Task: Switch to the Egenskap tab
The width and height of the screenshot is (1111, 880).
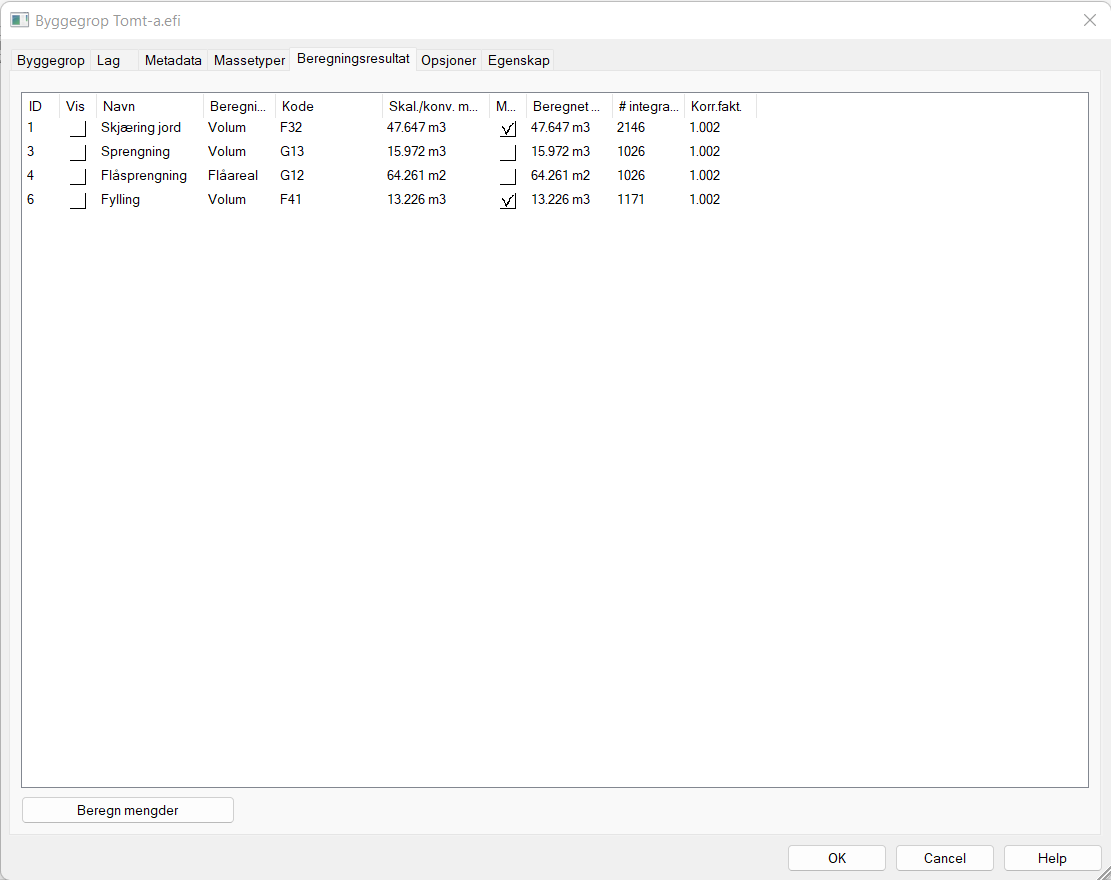Action: click(x=518, y=61)
